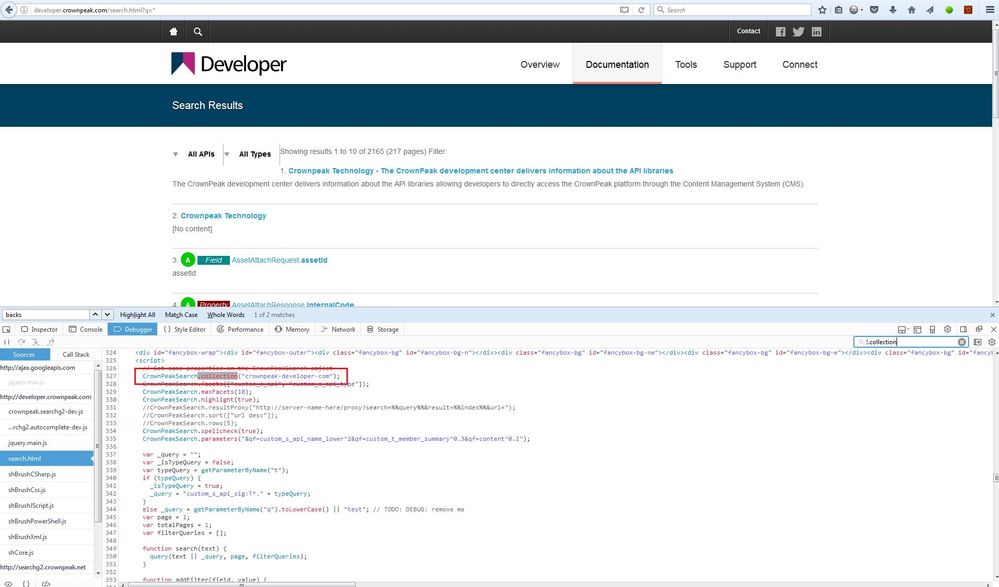Switch to Call Stack pane tab
The width and height of the screenshot is (999, 587).
pyautogui.click(x=76, y=354)
